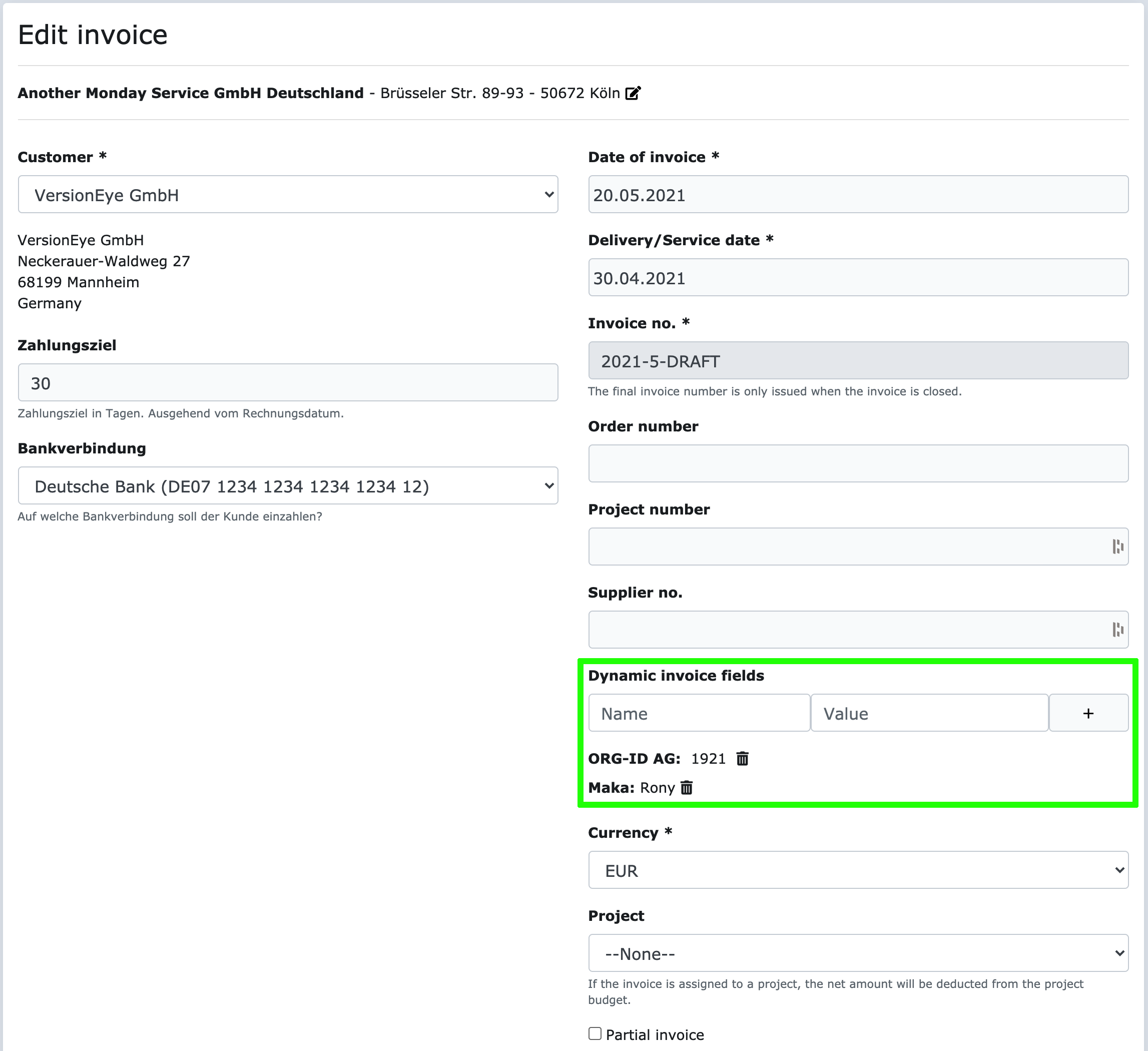1148x1051 pixels.
Task: Edit the company address via pencil icon
Action: pyautogui.click(x=634, y=92)
